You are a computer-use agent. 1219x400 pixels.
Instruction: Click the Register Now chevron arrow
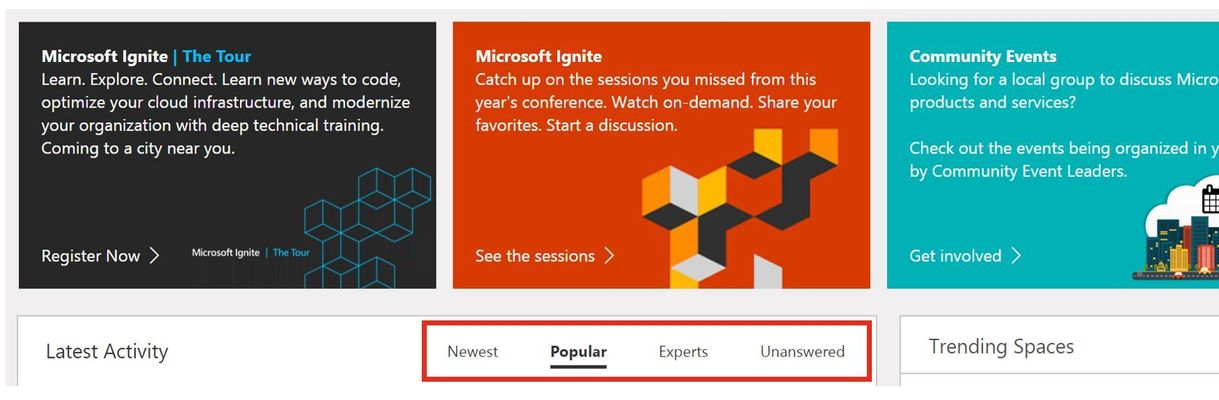154,255
